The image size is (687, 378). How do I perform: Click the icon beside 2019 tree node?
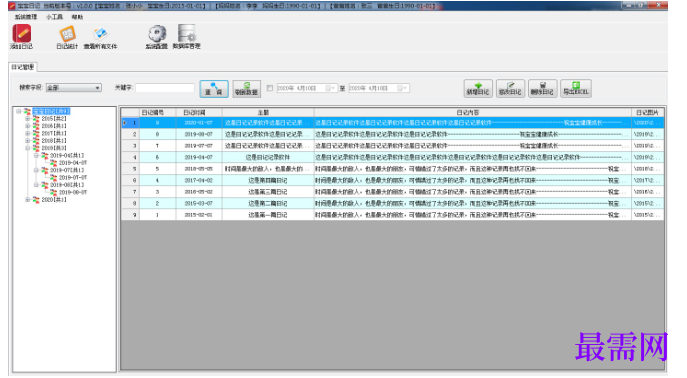[36, 148]
